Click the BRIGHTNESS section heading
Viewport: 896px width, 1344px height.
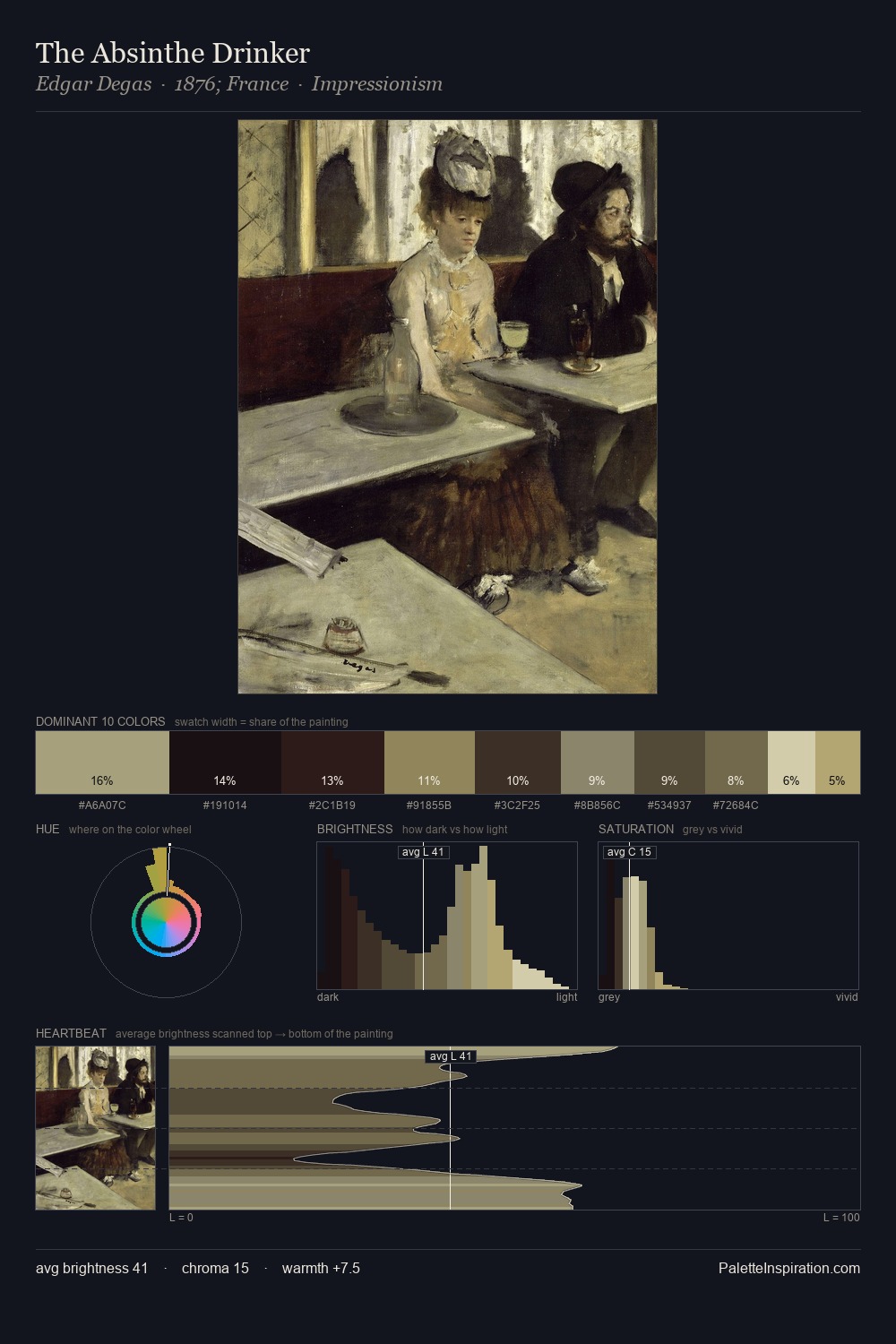355,829
